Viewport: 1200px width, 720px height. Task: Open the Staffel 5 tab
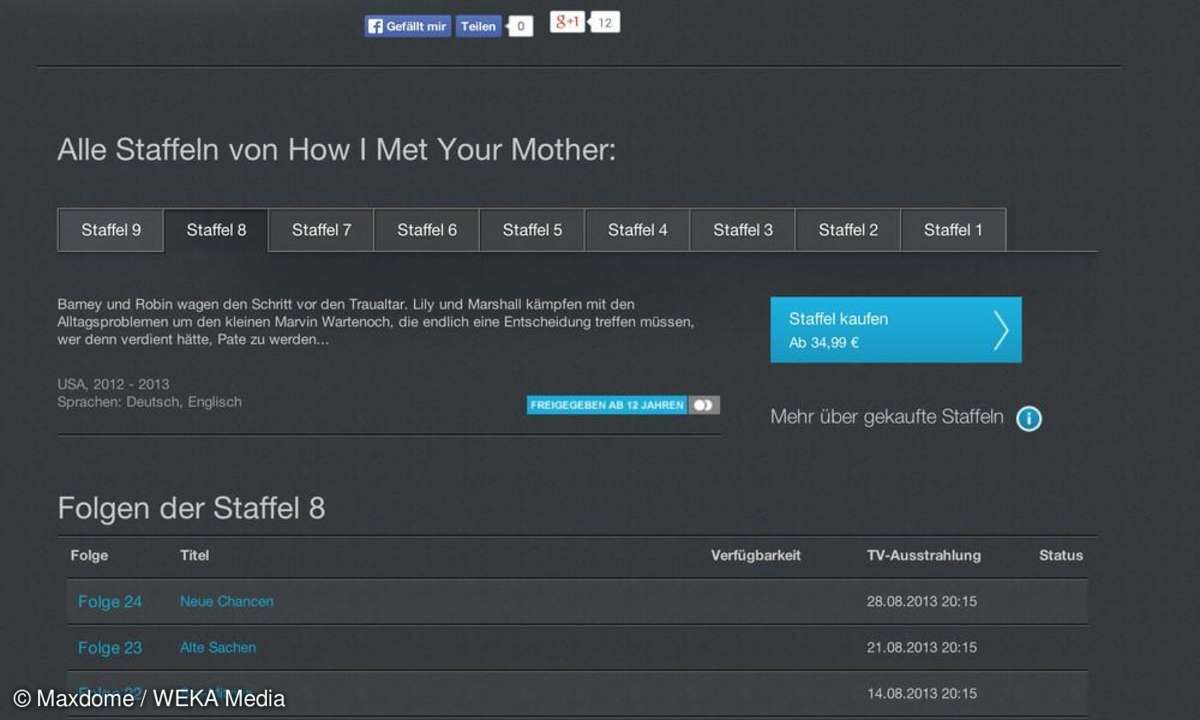click(532, 230)
